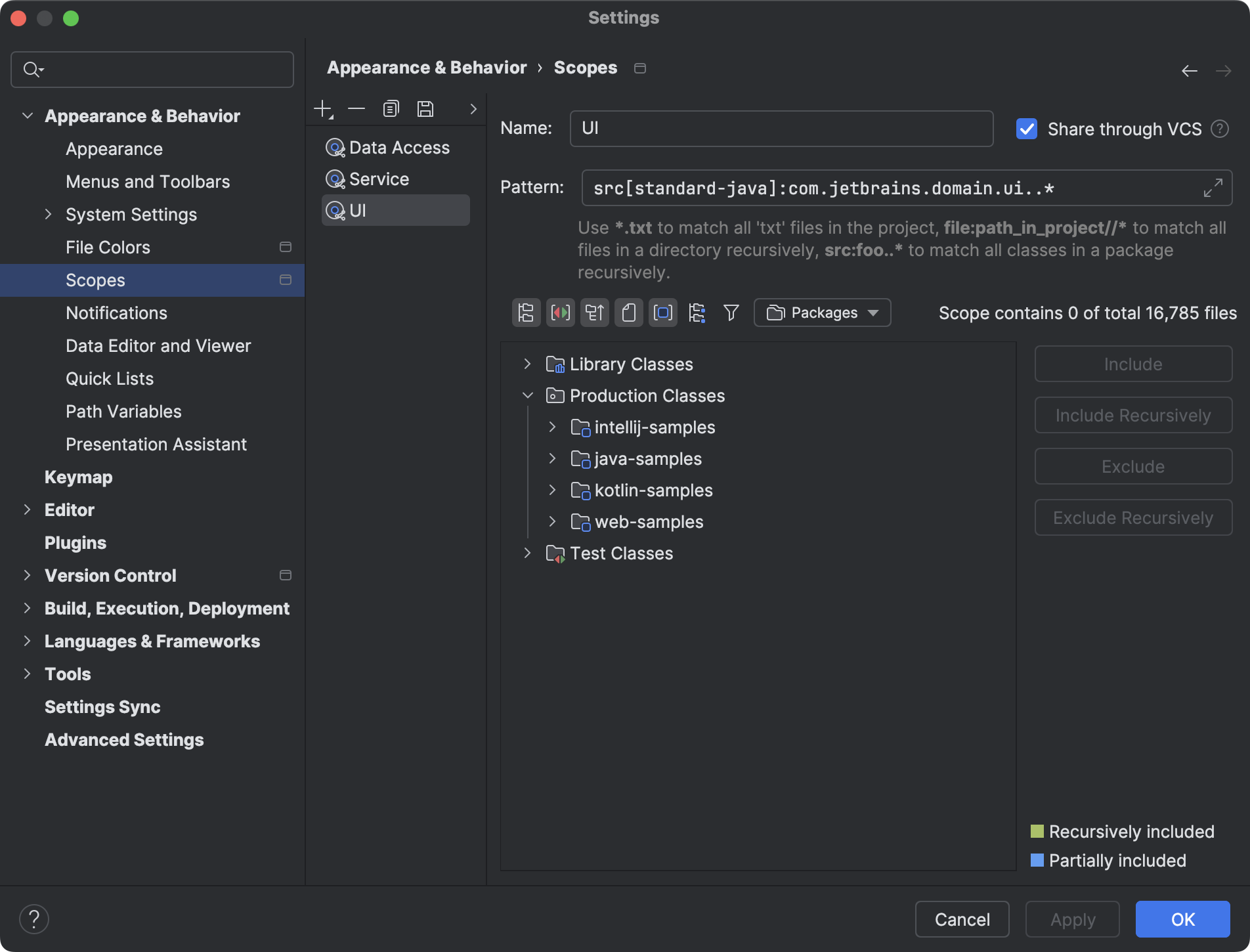Click the filter funnel icon
The image size is (1250, 952).
[731, 313]
